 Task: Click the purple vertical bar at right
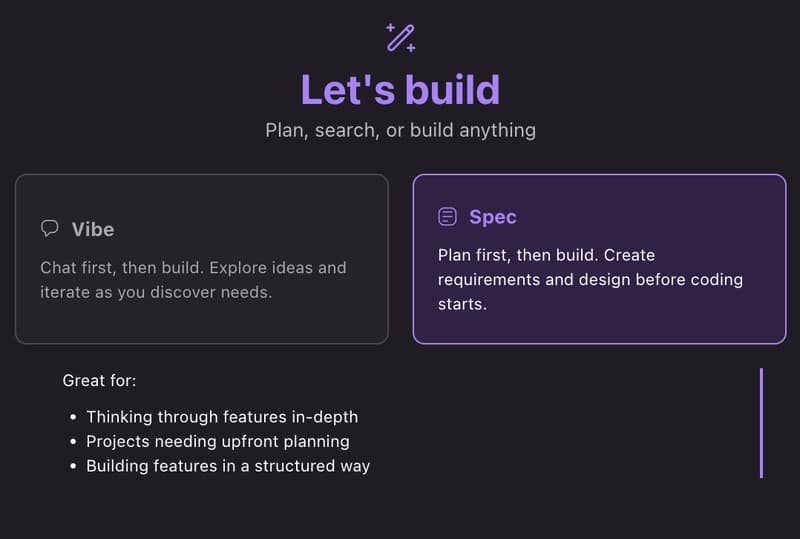click(761, 422)
